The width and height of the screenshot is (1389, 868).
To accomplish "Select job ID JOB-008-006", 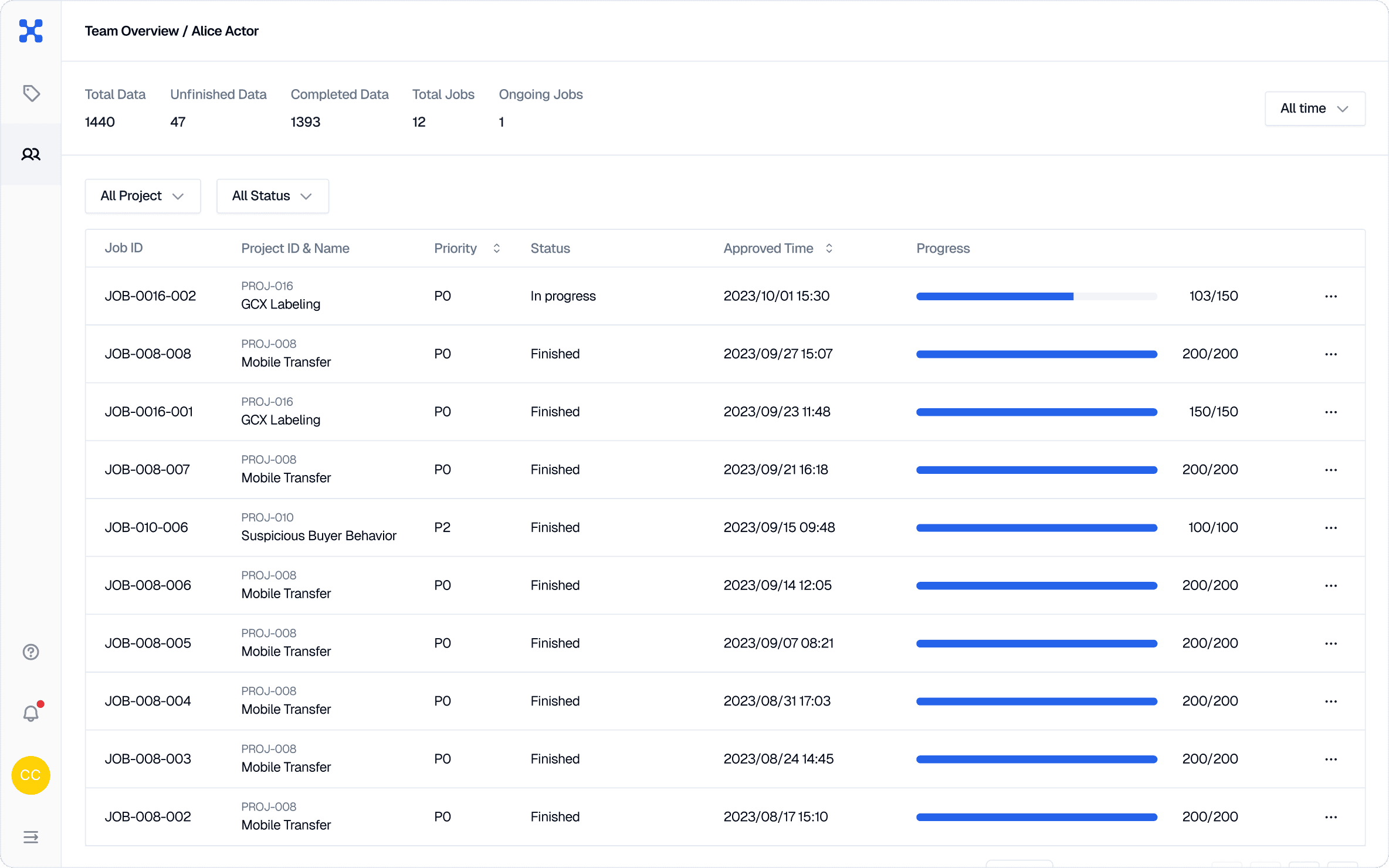I will tap(148, 585).
